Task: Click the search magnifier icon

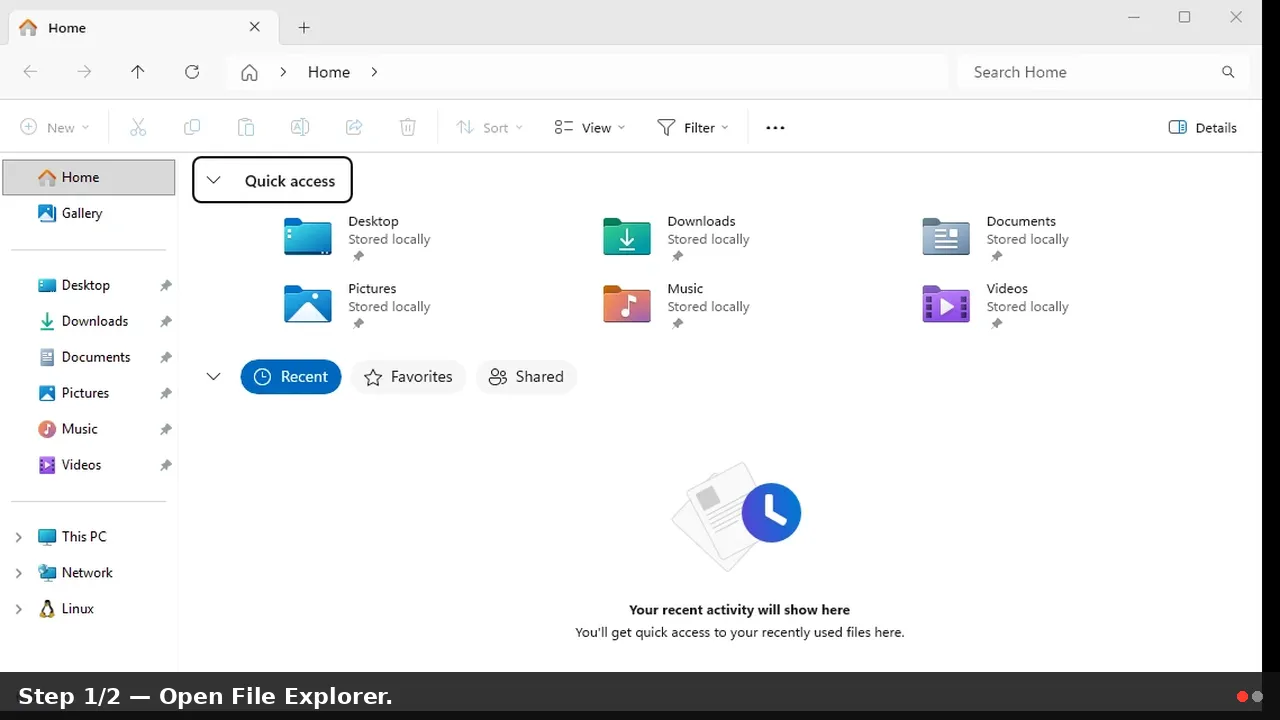Action: coord(1228,72)
